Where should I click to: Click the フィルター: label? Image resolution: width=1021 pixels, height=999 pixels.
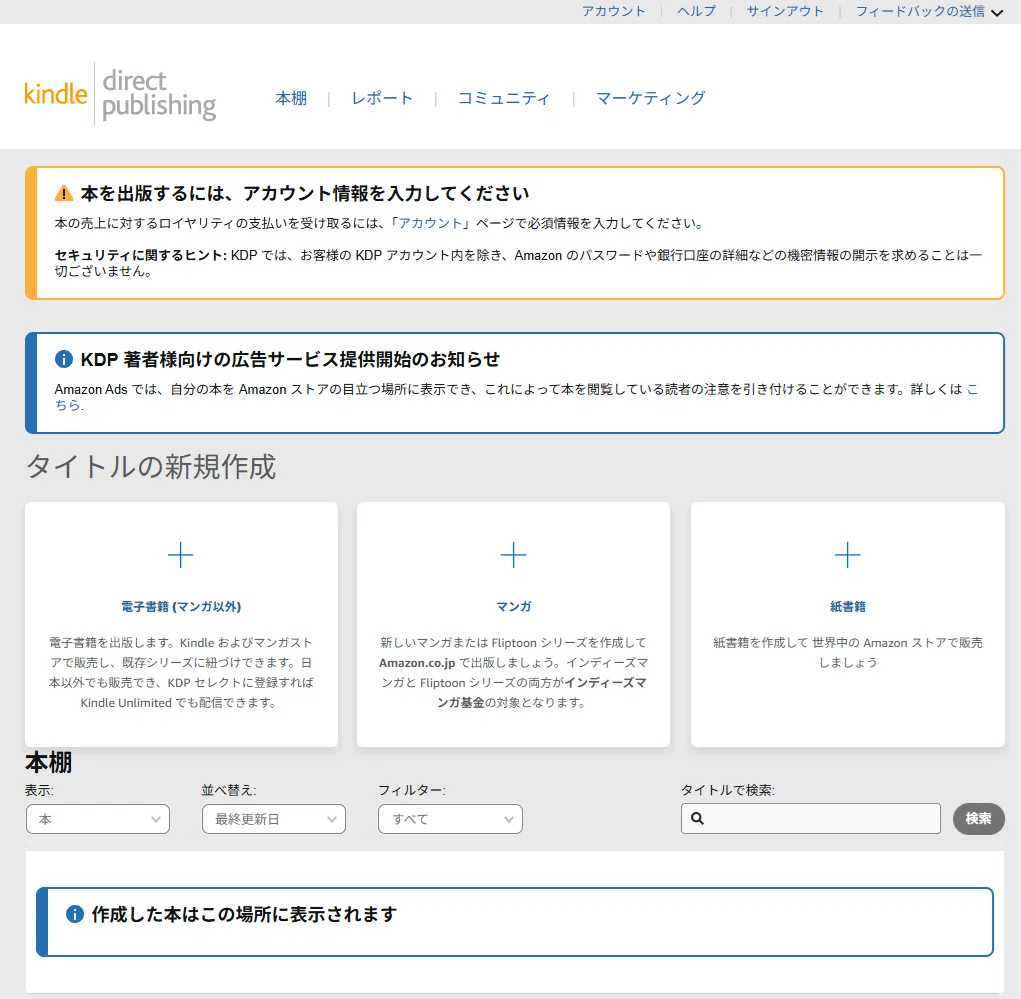coord(412,790)
